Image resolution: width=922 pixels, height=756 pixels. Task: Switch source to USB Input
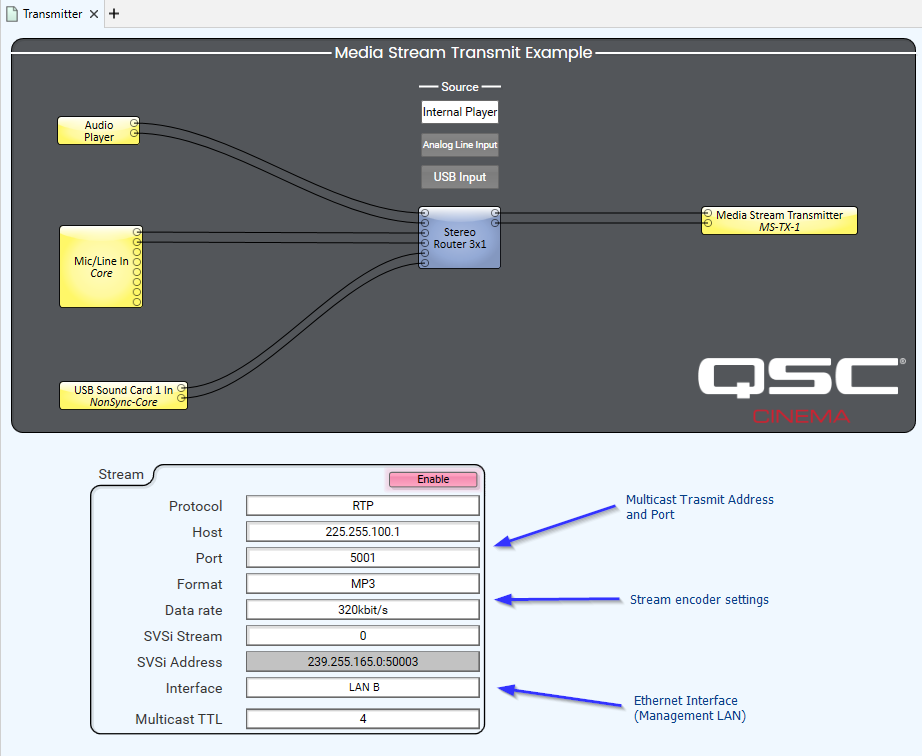460,177
